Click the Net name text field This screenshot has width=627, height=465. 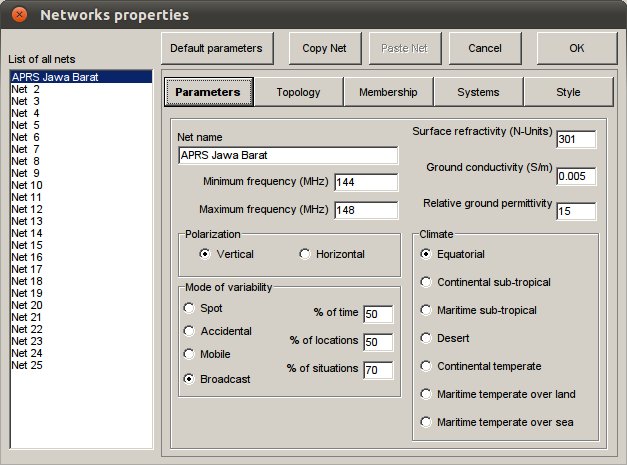[x=287, y=156]
